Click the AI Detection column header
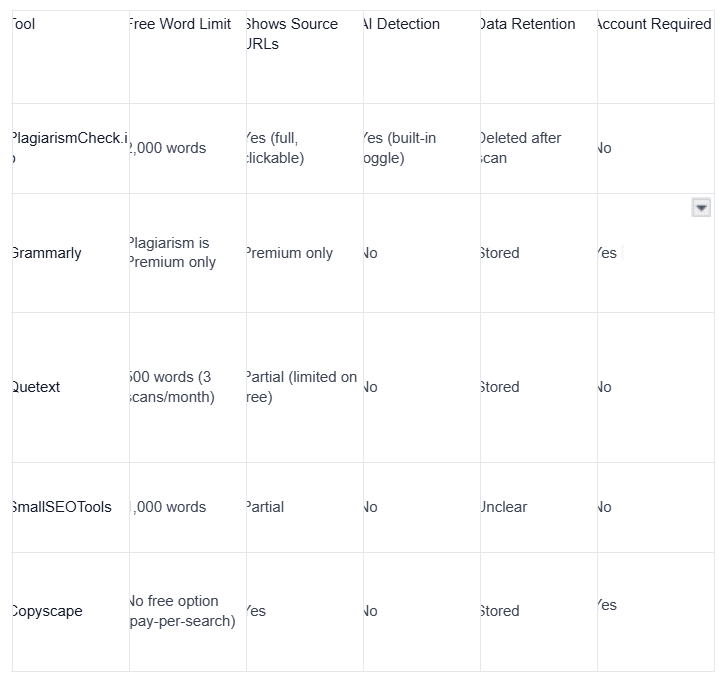 point(422,57)
